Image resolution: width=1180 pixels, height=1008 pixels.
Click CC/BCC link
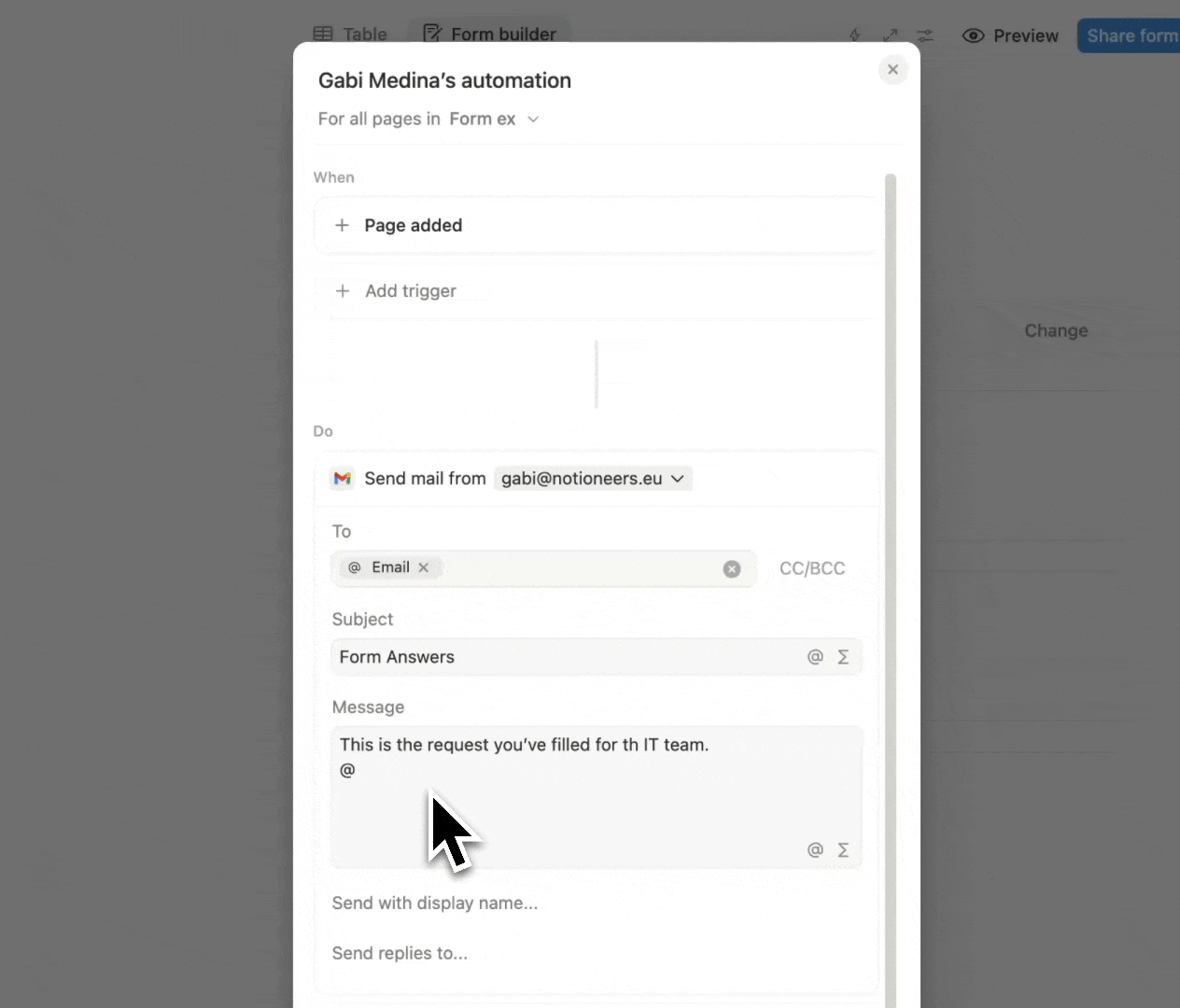tap(812, 568)
